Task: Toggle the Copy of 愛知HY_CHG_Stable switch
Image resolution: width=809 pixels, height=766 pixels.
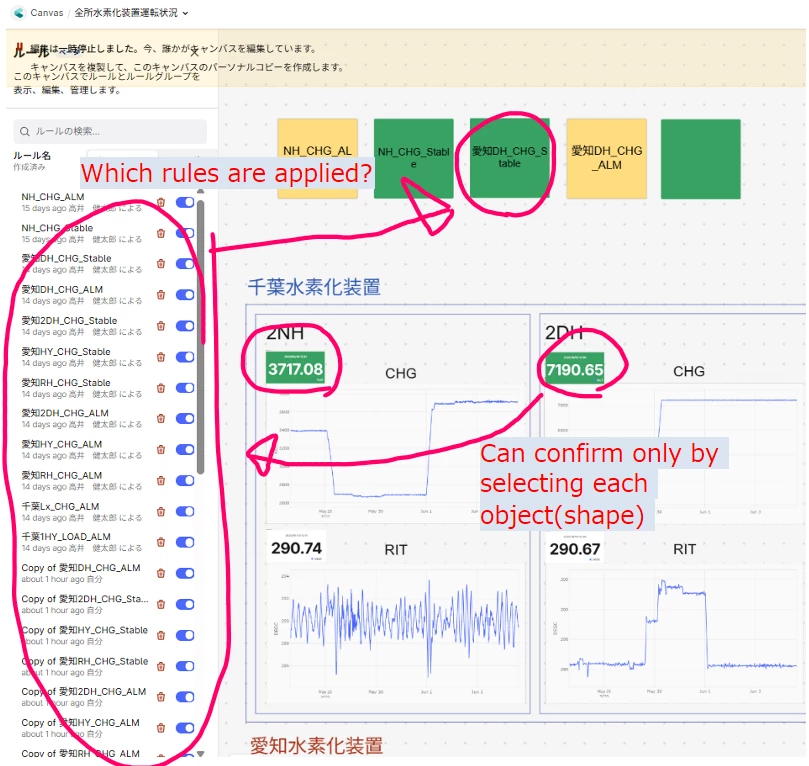Action: coord(185,635)
